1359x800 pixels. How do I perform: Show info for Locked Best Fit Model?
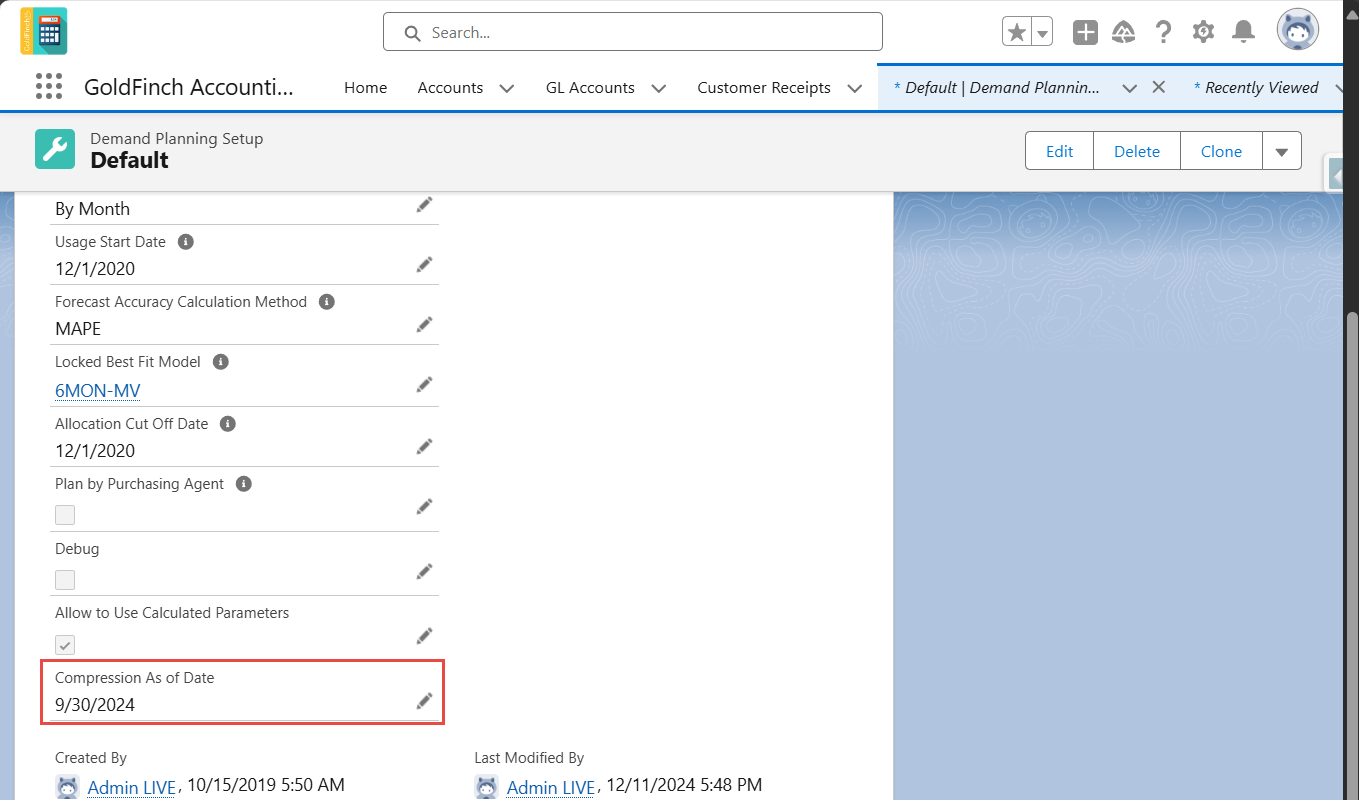click(x=221, y=361)
